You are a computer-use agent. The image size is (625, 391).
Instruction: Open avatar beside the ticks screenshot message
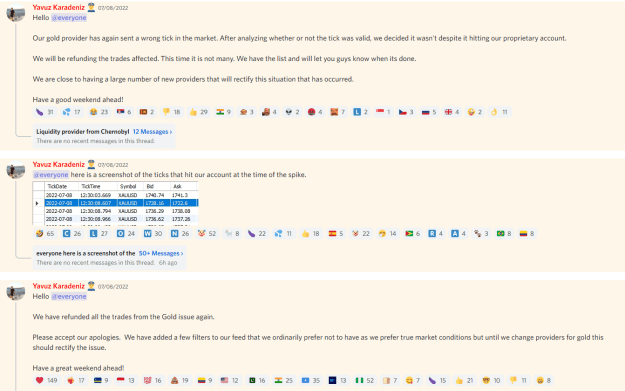tap(16, 170)
